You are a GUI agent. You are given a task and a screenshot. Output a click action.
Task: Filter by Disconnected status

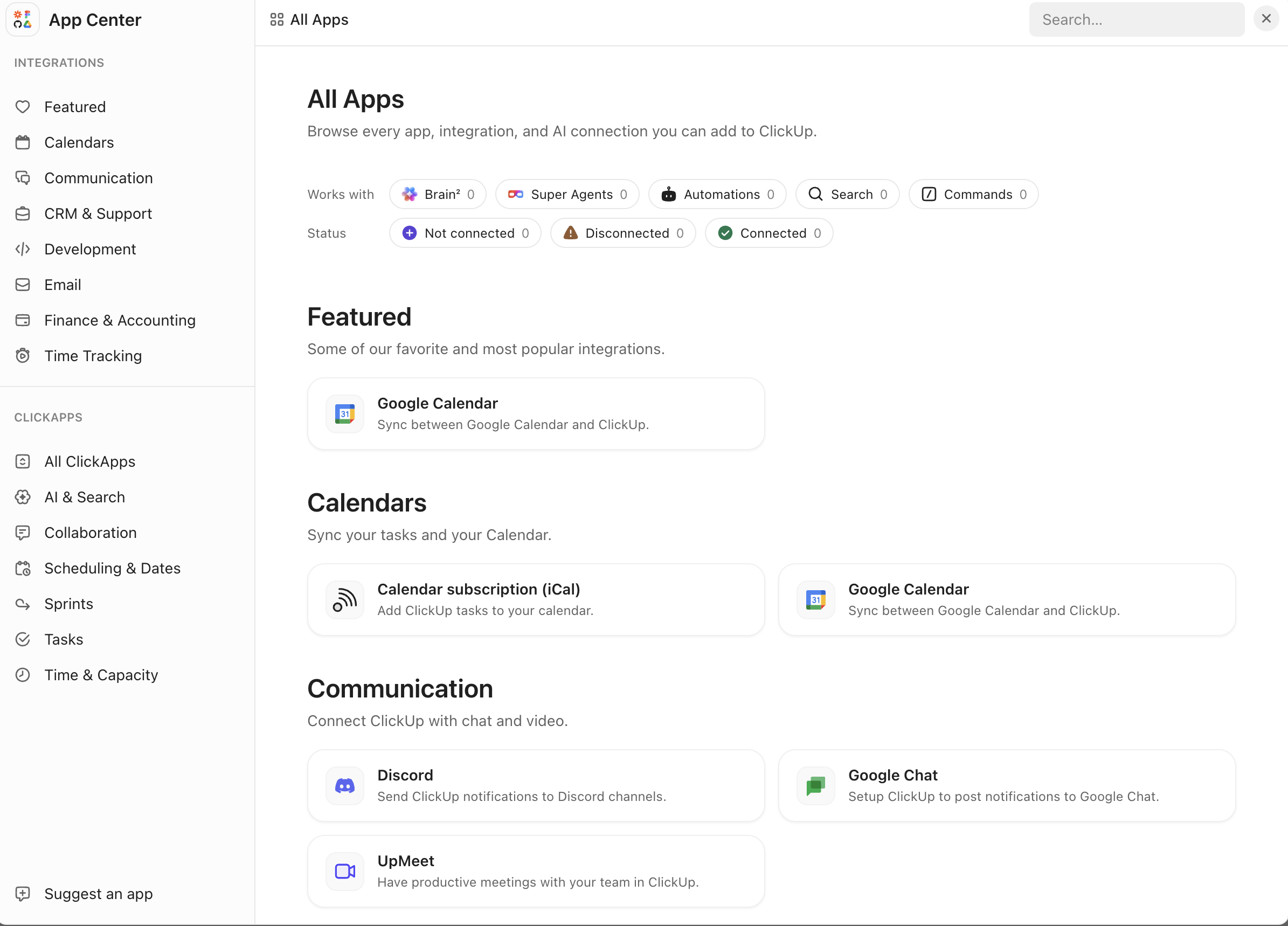(623, 233)
